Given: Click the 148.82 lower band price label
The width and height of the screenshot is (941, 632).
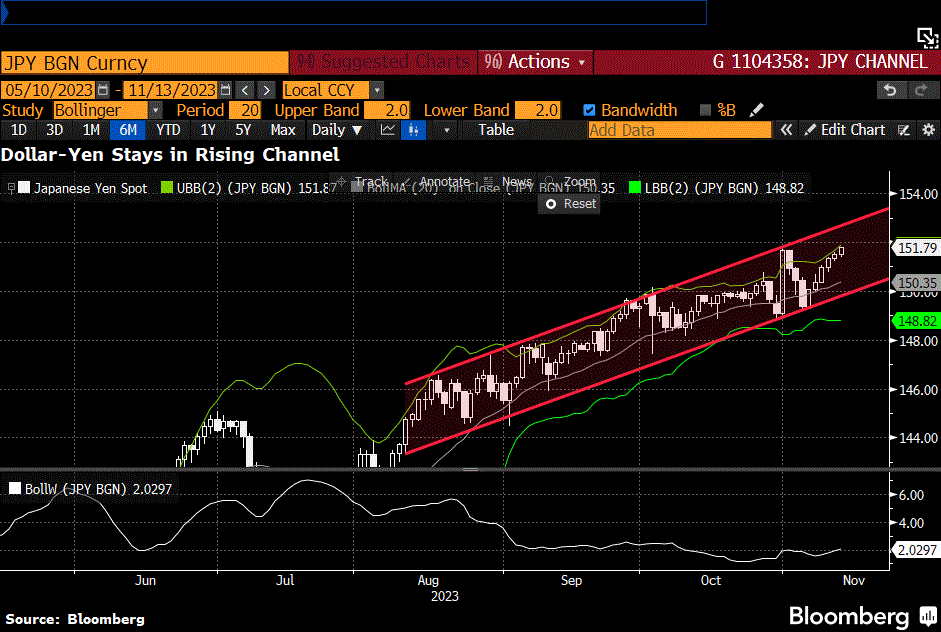Looking at the screenshot, I should pyautogui.click(x=916, y=321).
